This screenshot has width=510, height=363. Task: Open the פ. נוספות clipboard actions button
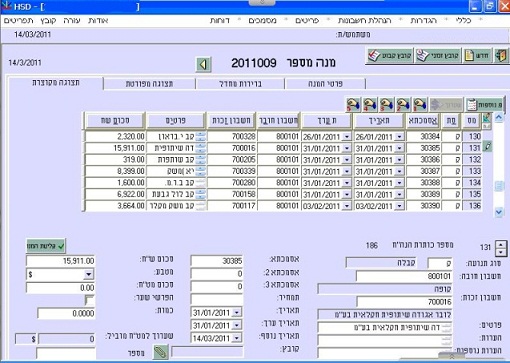[484, 105]
